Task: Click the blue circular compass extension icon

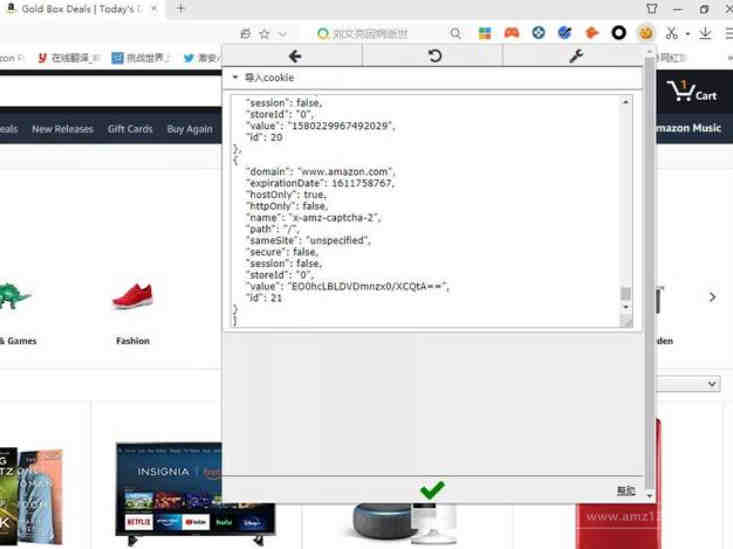Action: point(539,33)
